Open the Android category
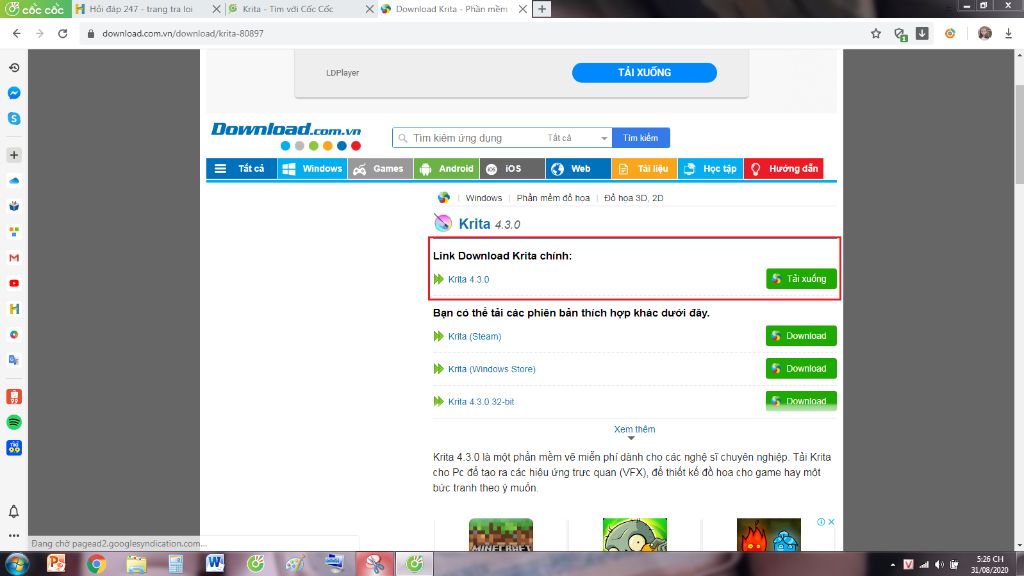Screen dimensions: 1024x576 click(446, 168)
